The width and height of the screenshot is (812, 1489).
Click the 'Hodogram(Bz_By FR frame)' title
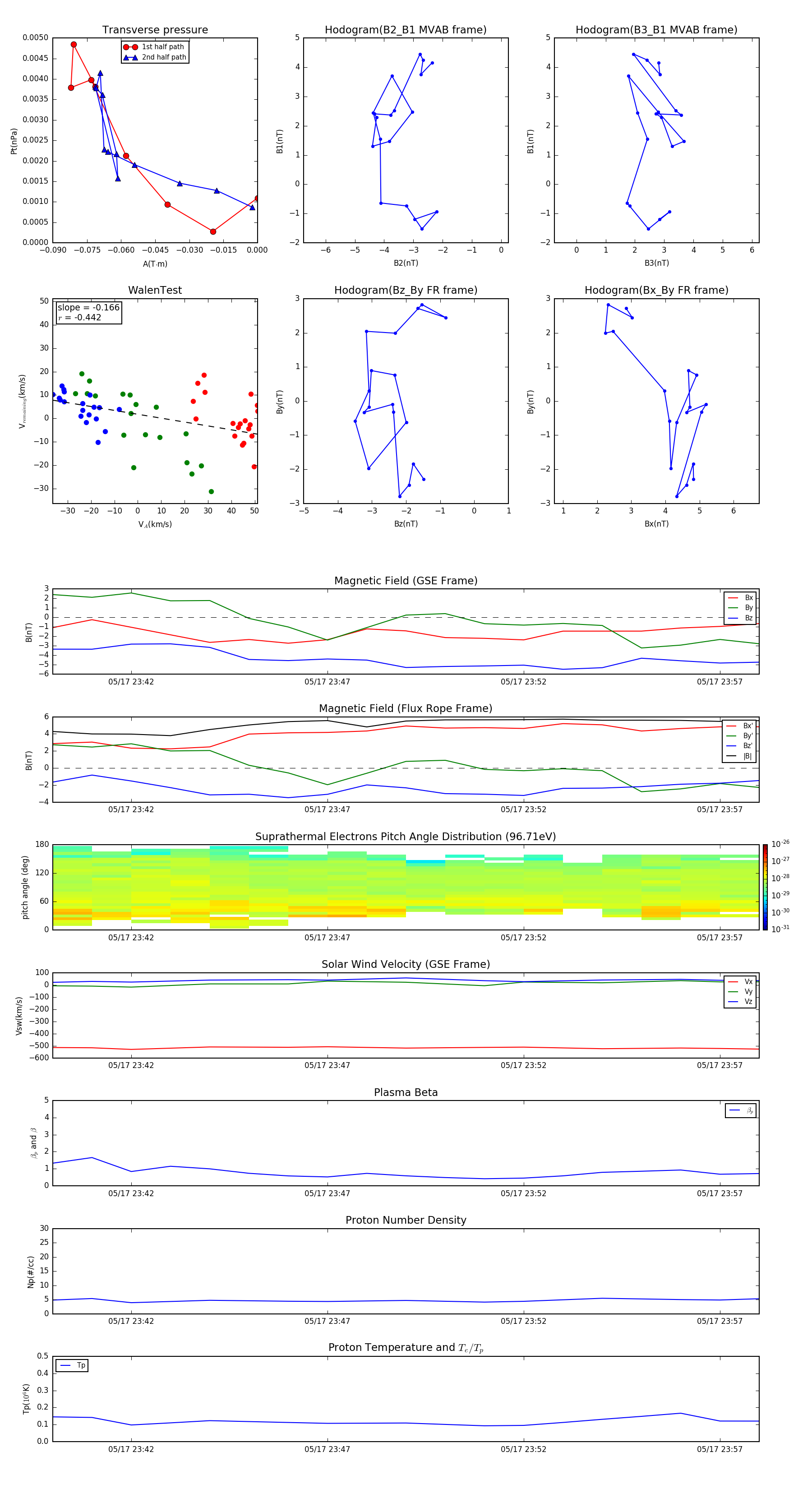tap(406, 290)
